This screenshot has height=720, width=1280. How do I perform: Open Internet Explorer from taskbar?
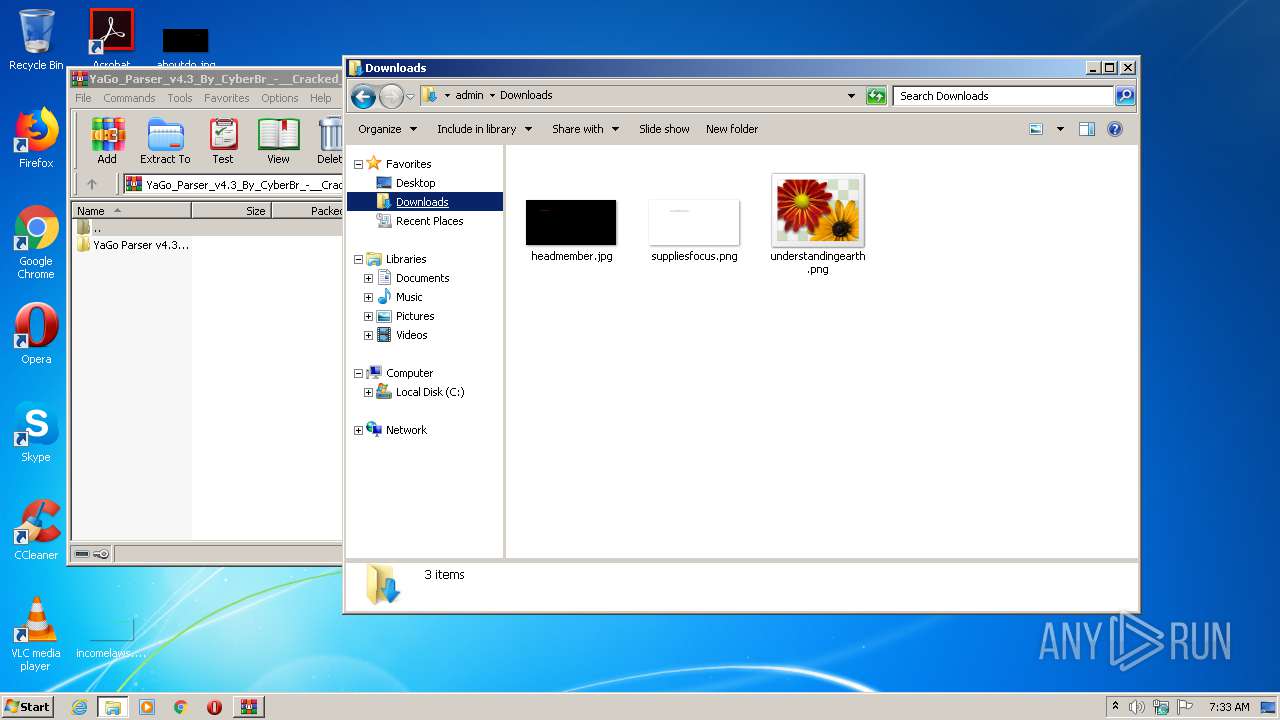click(x=79, y=707)
